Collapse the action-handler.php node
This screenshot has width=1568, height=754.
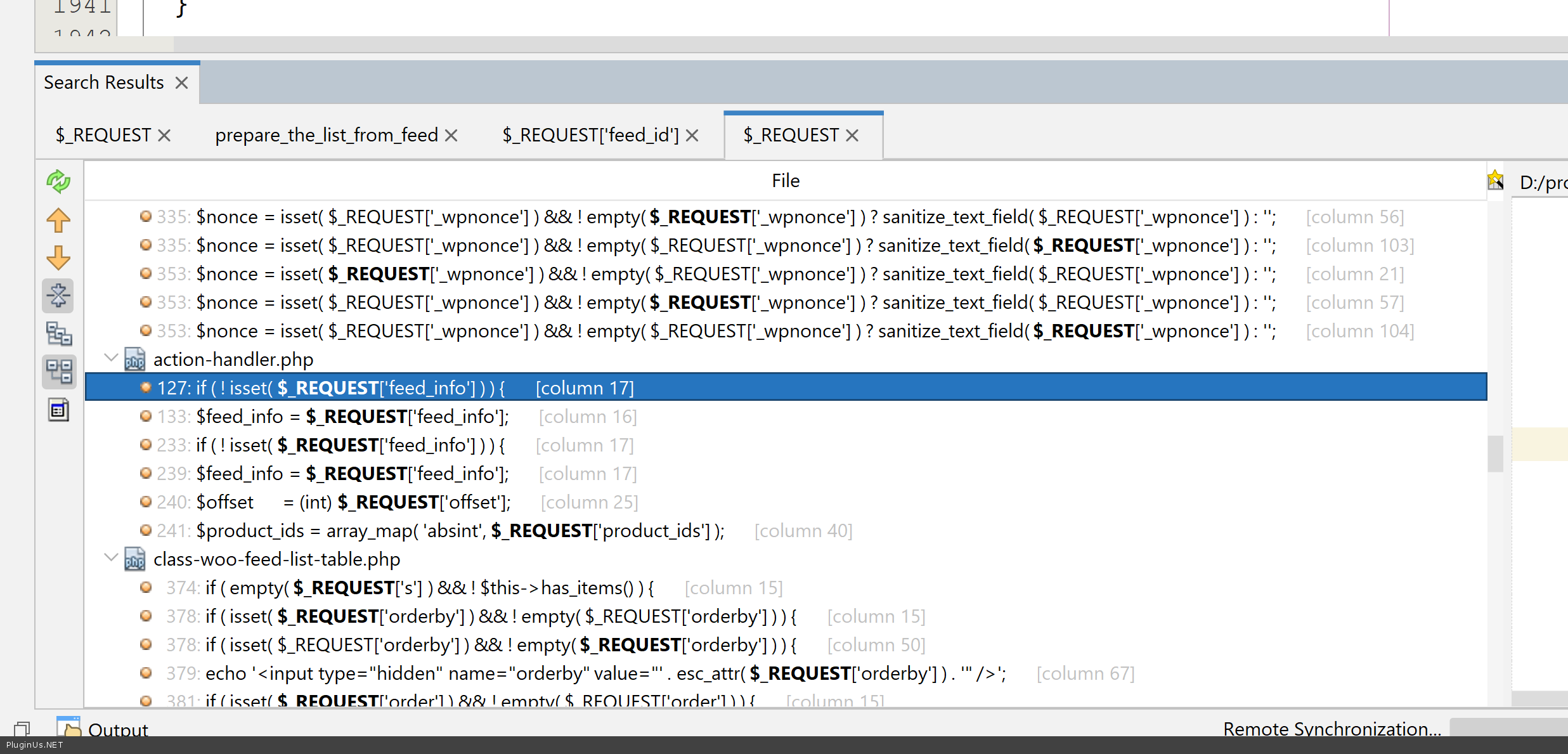tap(111, 358)
